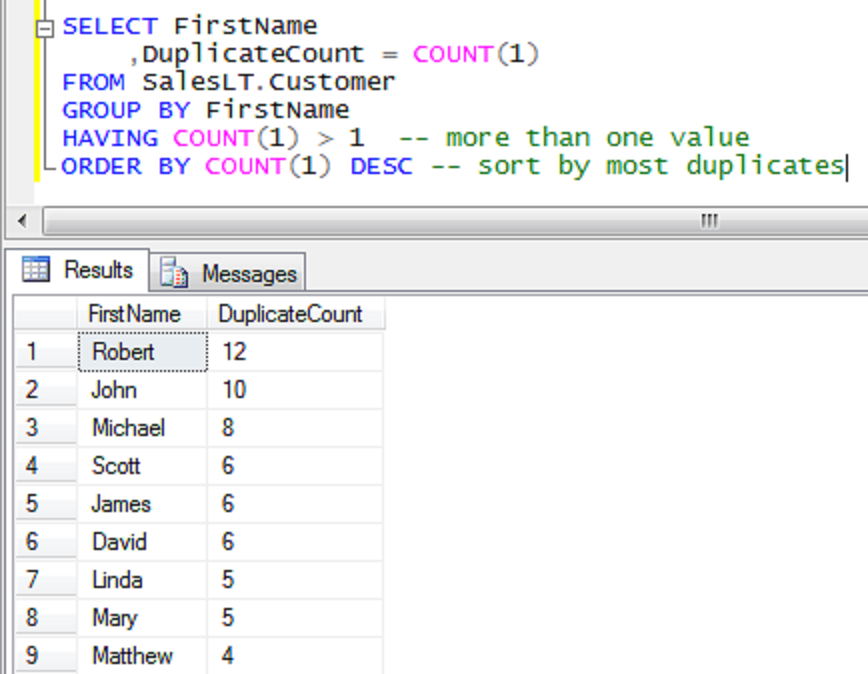Click the left scroll arrow of the horizontal scrollbar
This screenshot has width=868, height=674.
click(x=22, y=220)
